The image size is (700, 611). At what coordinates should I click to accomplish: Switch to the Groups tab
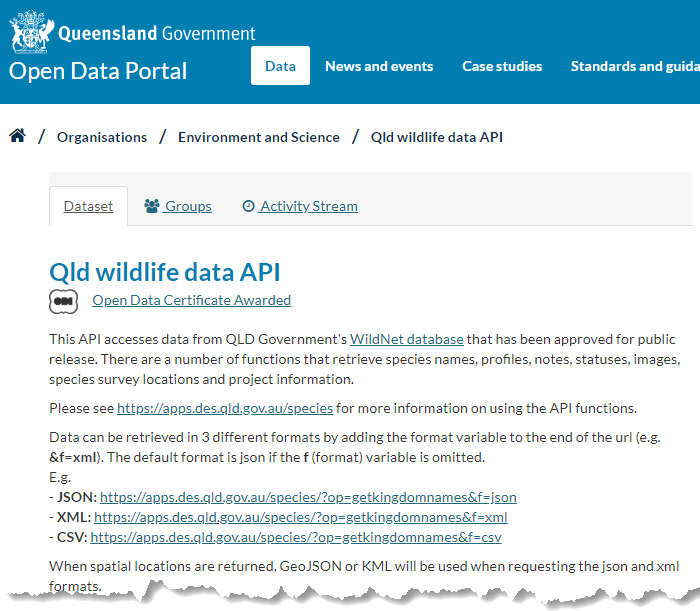[178, 206]
